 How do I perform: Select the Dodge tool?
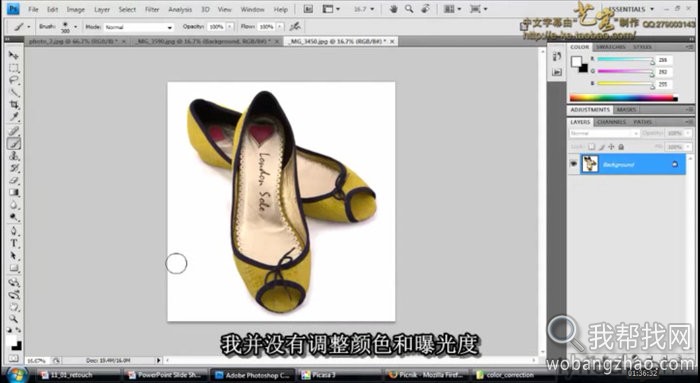tap(14, 217)
